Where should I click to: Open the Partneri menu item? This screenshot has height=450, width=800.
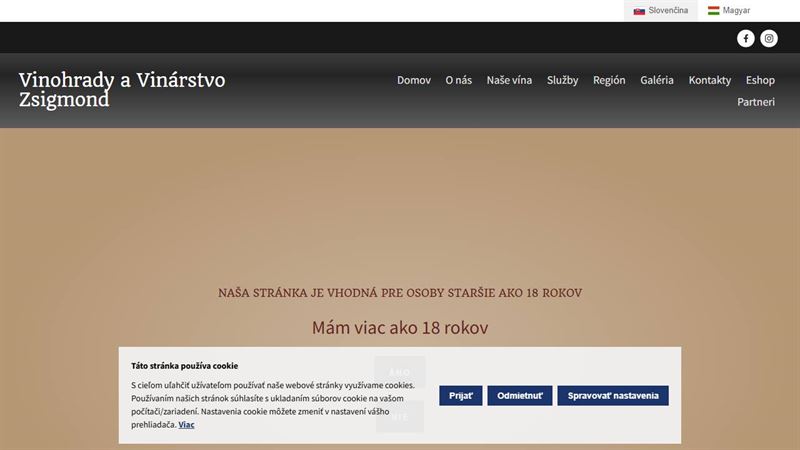[x=756, y=102]
